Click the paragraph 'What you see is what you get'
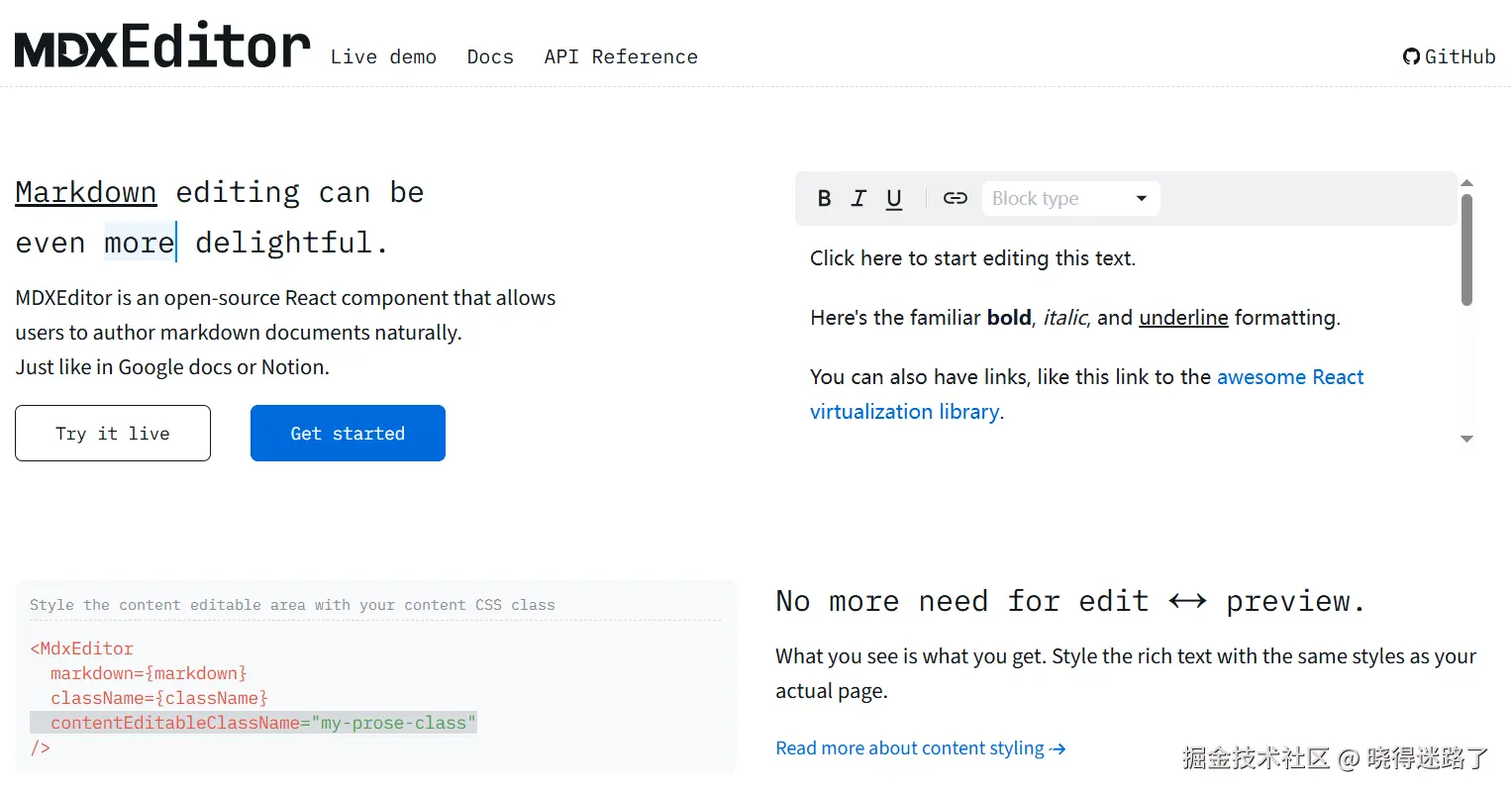The image size is (1512, 794). 1126,673
